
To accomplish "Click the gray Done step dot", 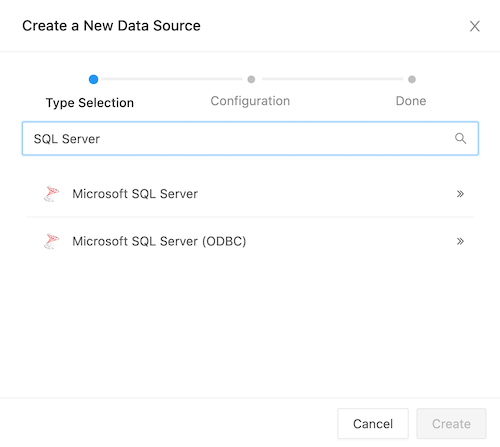I will coord(412,79).
